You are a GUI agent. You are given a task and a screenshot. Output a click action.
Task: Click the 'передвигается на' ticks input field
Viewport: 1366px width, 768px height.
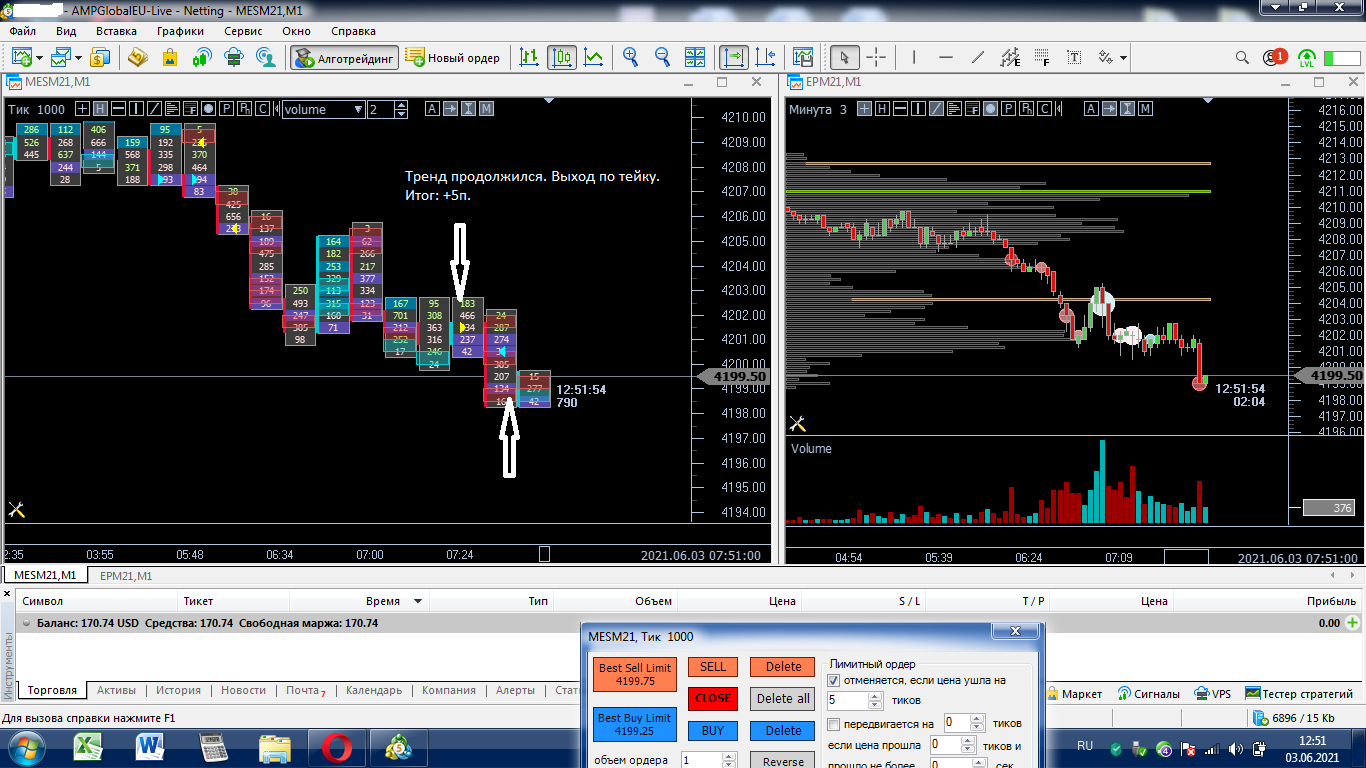(957, 723)
